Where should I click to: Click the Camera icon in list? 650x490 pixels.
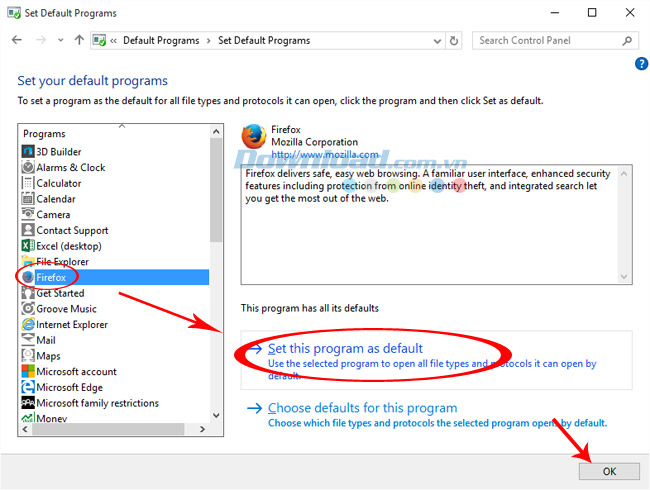pyautogui.click(x=28, y=214)
